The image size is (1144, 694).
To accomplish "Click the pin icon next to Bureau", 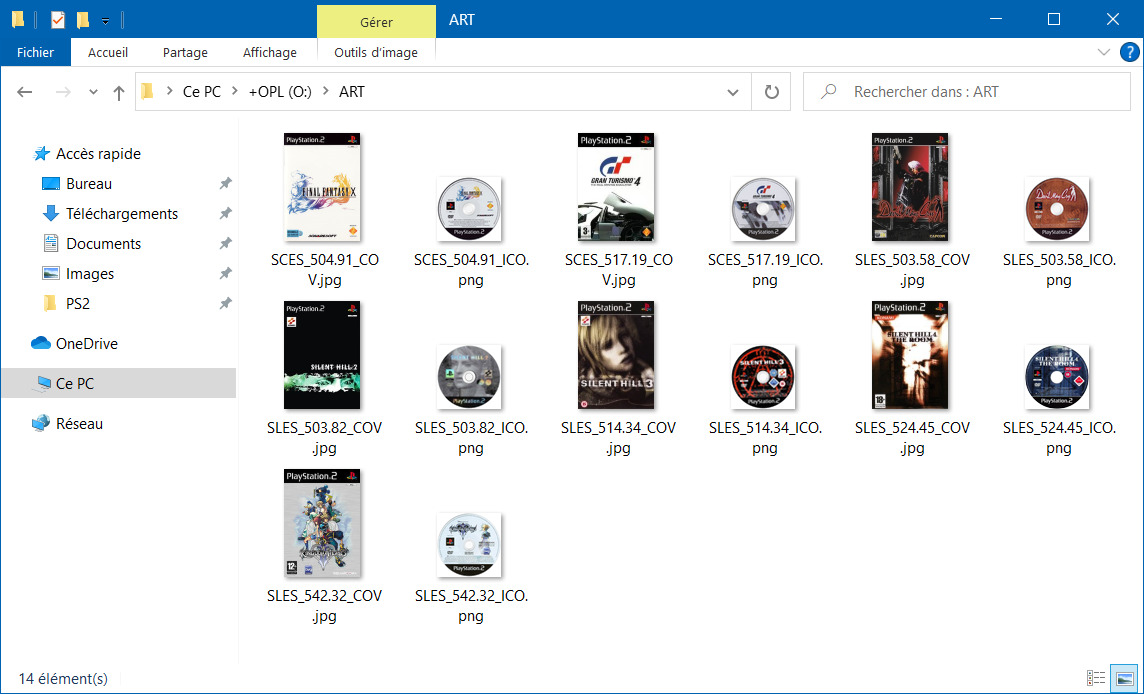I will click(x=225, y=184).
